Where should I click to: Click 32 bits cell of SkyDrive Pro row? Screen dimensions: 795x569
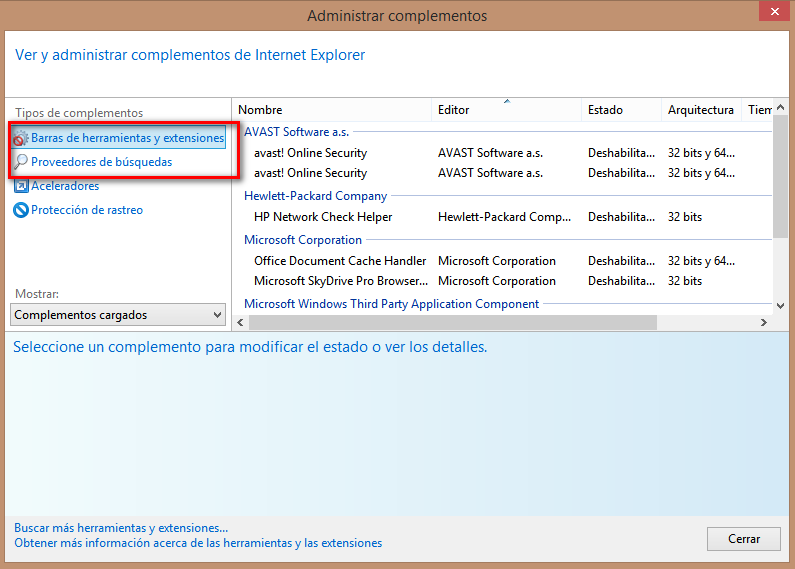click(x=684, y=281)
